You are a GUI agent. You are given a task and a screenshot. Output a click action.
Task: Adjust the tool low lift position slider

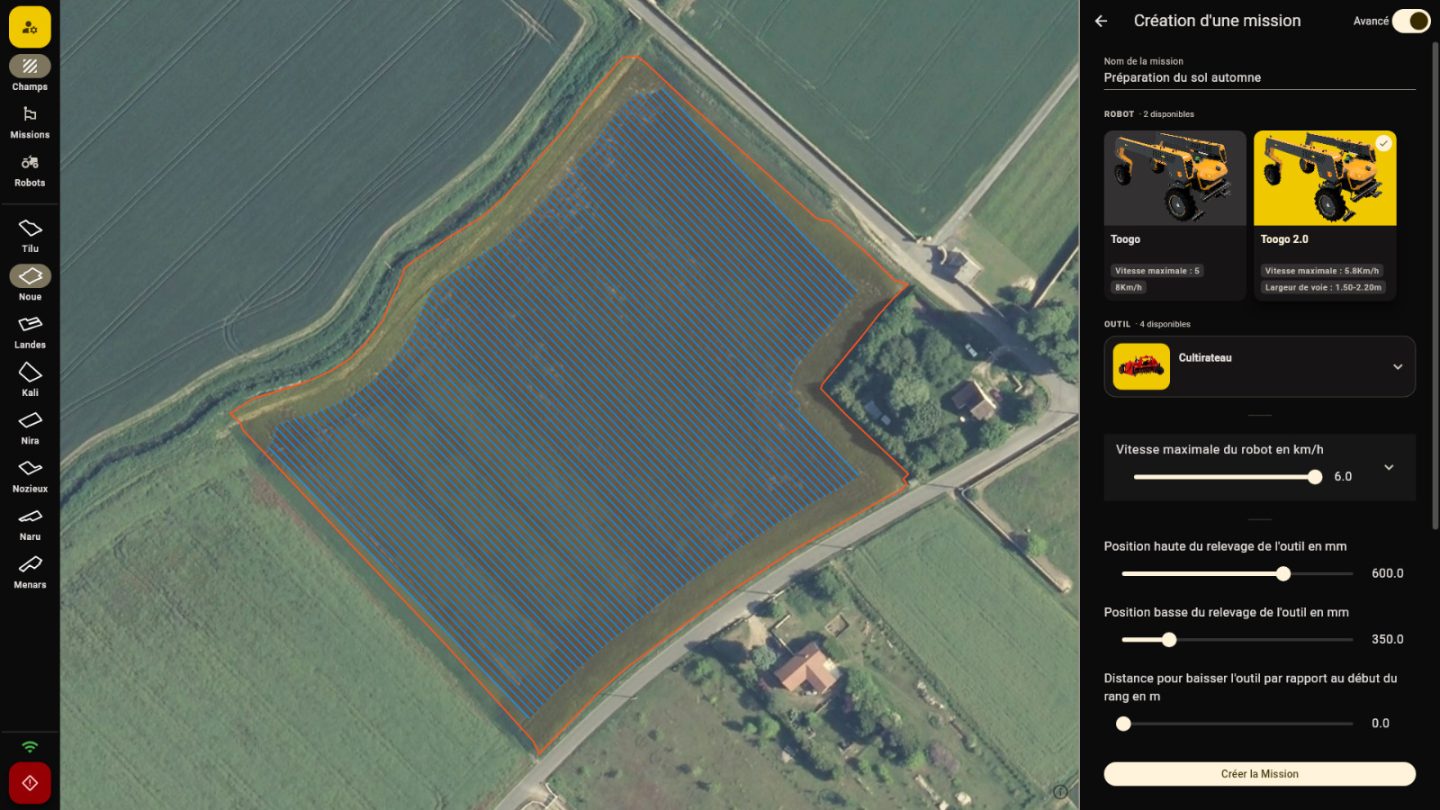pyautogui.click(x=1237, y=640)
